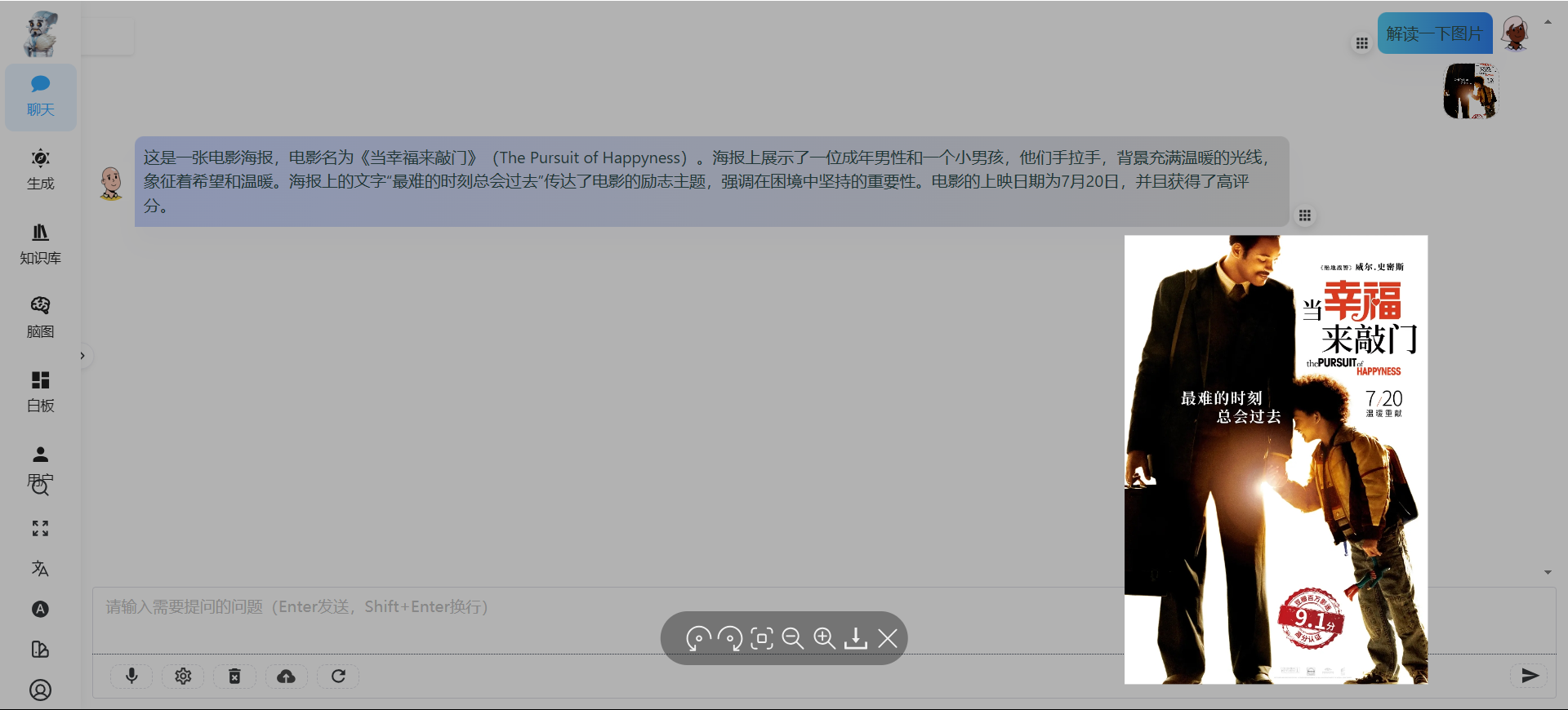
Task: Click the sidebar search magnifier icon
Action: 40,488
